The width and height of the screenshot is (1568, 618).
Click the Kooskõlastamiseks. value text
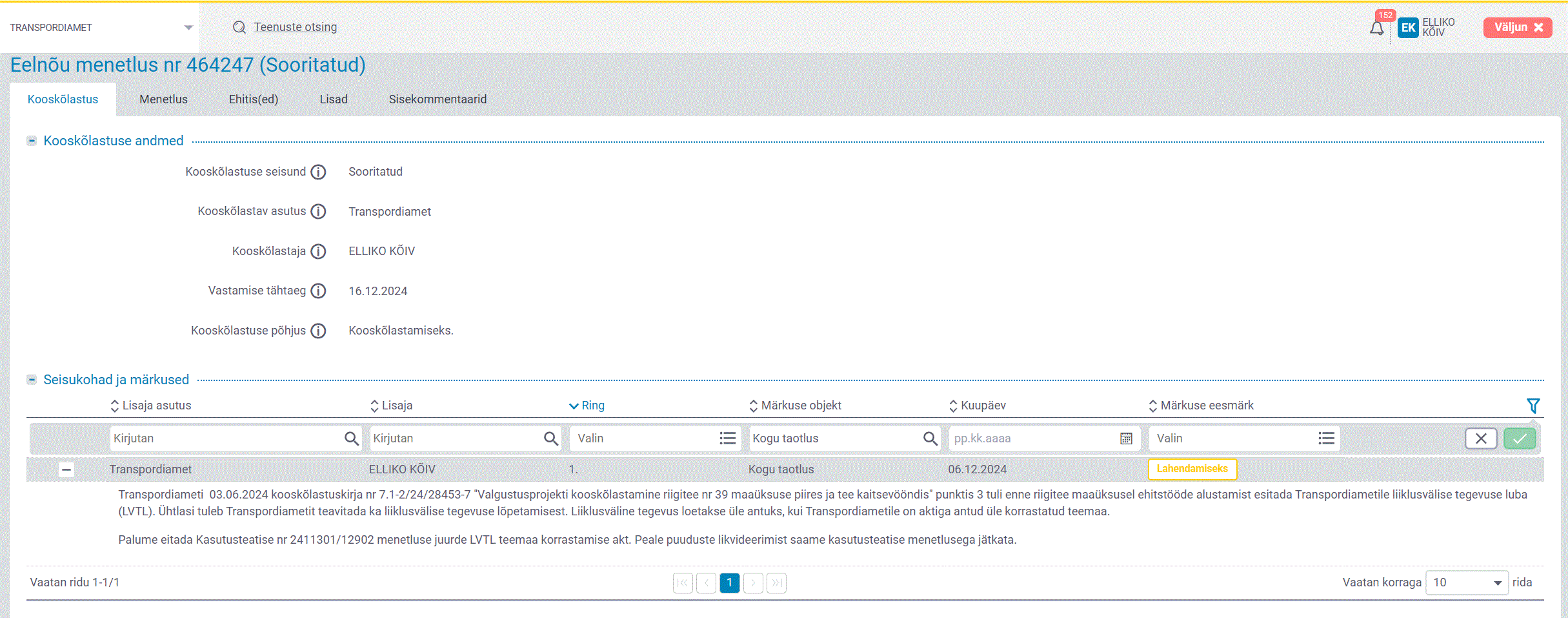pos(401,331)
